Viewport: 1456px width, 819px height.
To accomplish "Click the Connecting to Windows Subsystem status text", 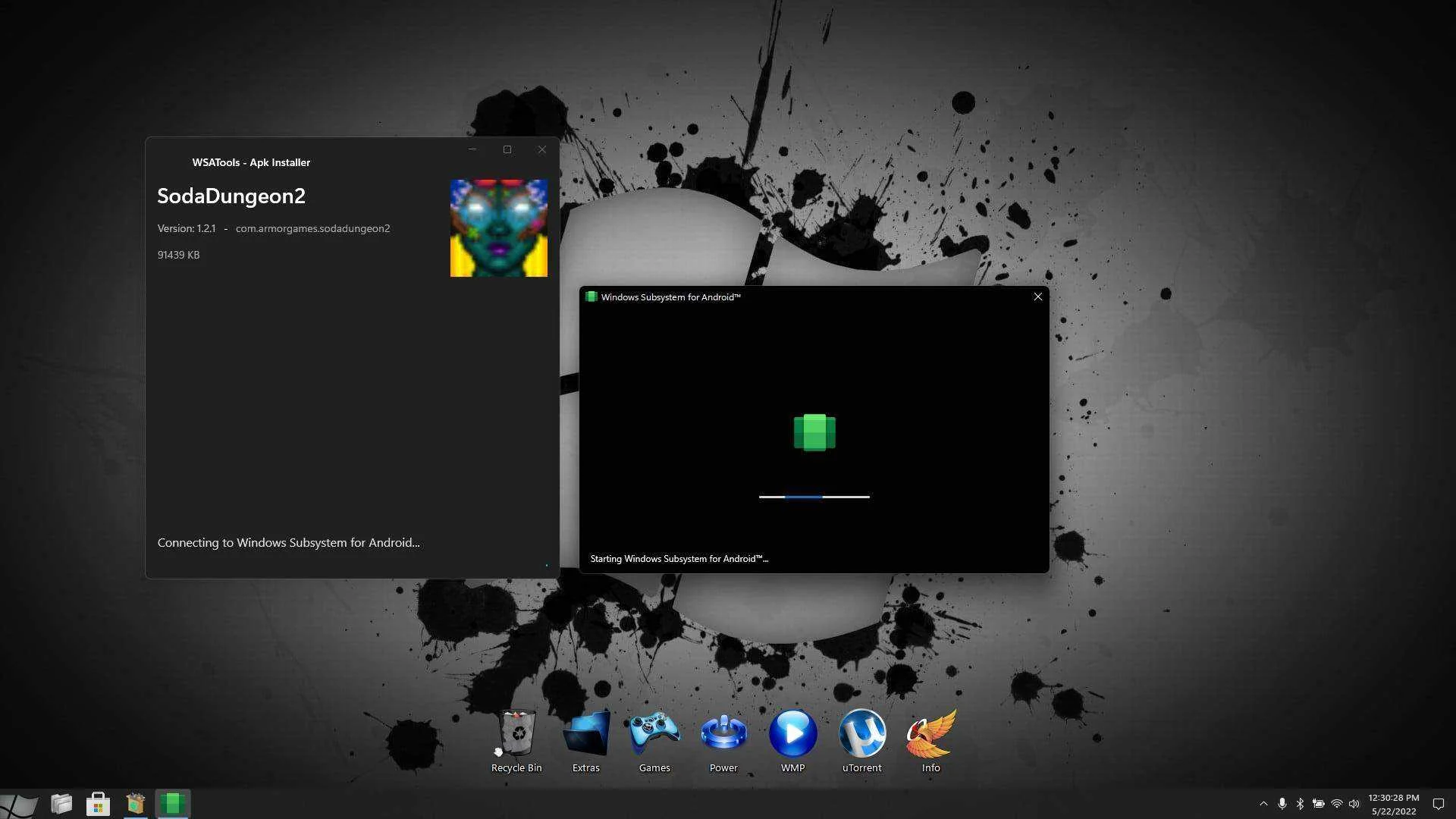I will [x=288, y=542].
